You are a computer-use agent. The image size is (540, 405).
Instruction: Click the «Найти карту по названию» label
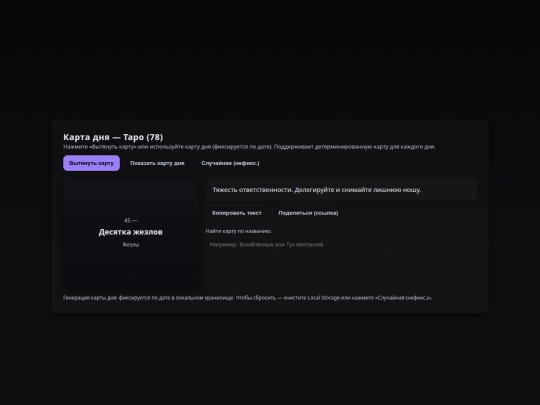238,231
